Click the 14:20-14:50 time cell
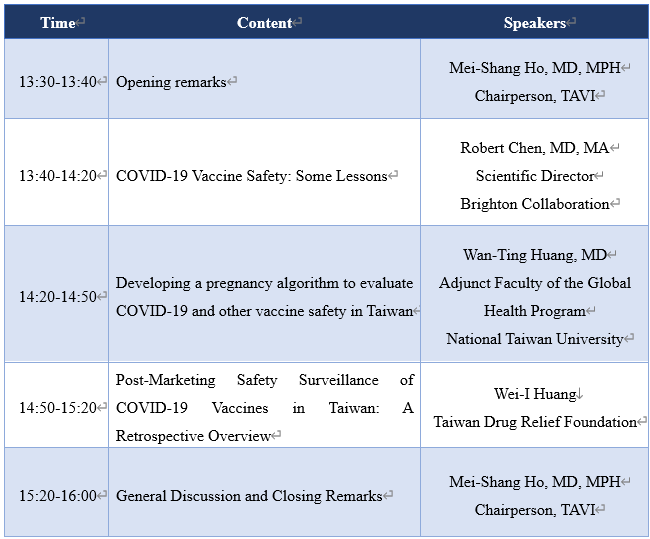650x539 pixels. pyautogui.click(x=57, y=297)
